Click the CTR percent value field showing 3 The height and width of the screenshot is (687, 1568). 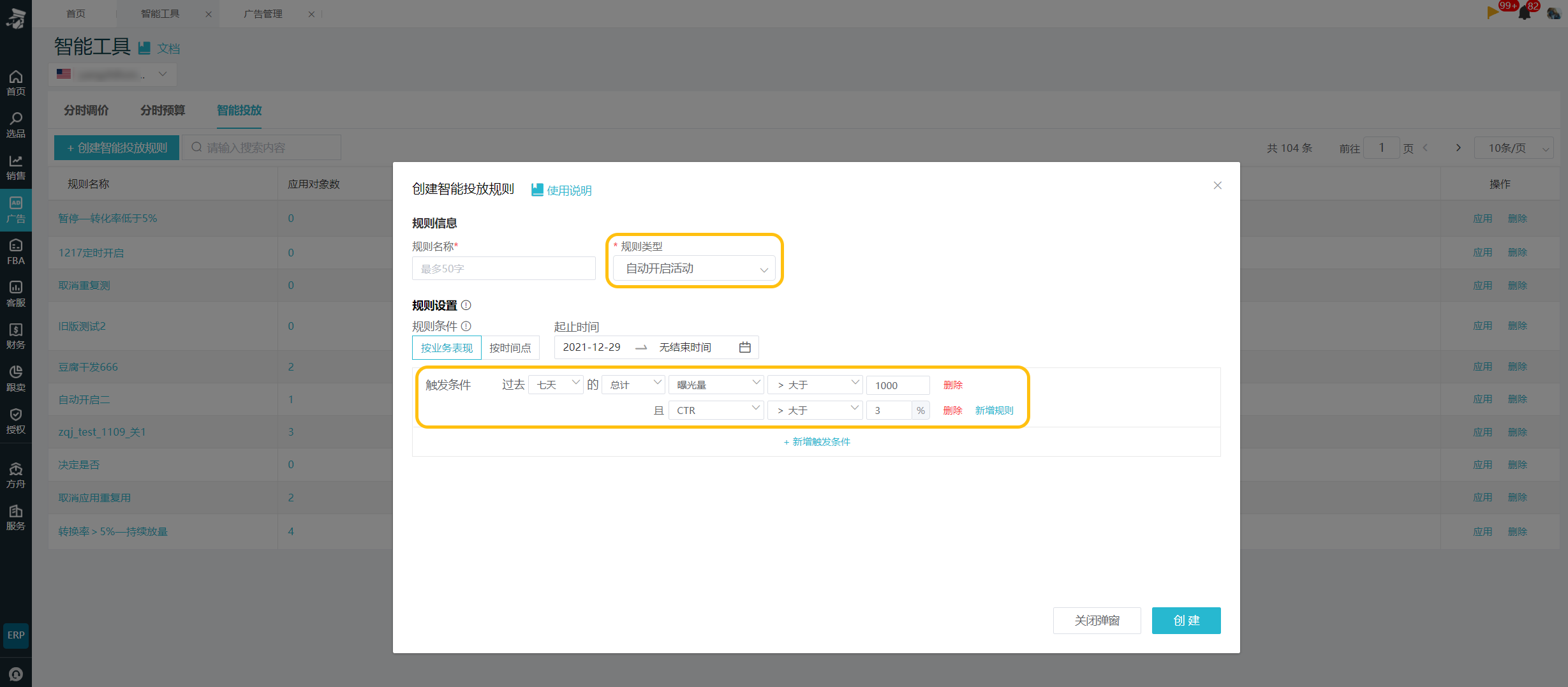(x=889, y=411)
